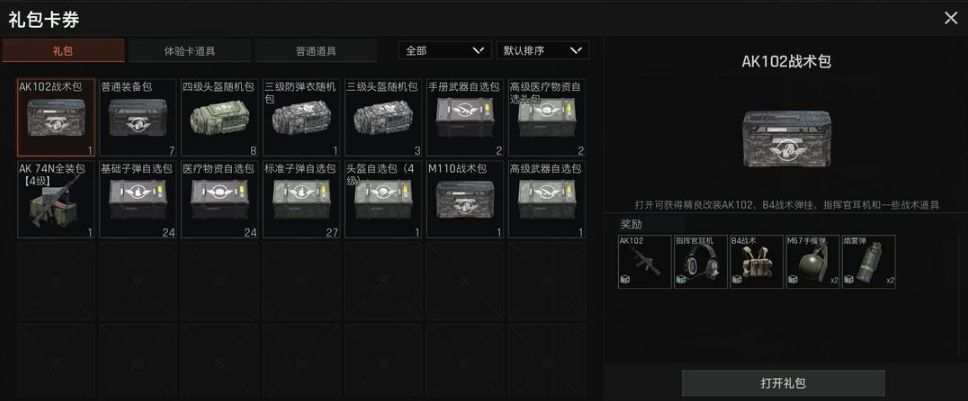Image resolution: width=968 pixels, height=401 pixels.
Task: Open the 默认排序 sort dropdown
Action: (x=543, y=51)
